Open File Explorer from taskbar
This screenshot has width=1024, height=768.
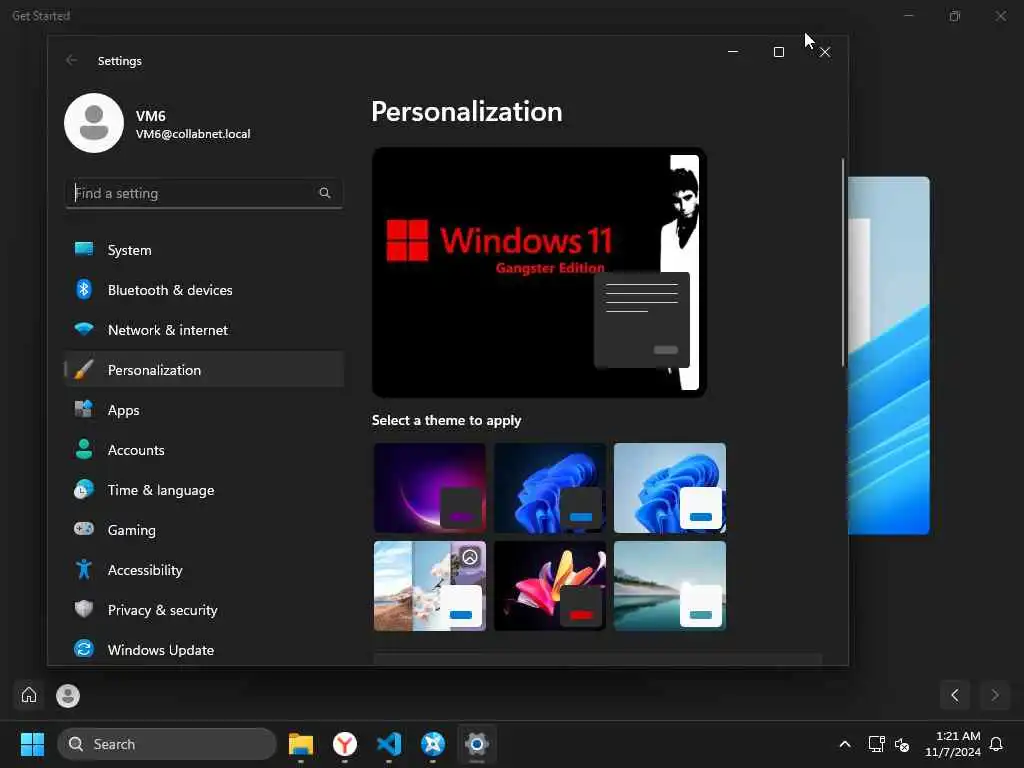301,744
